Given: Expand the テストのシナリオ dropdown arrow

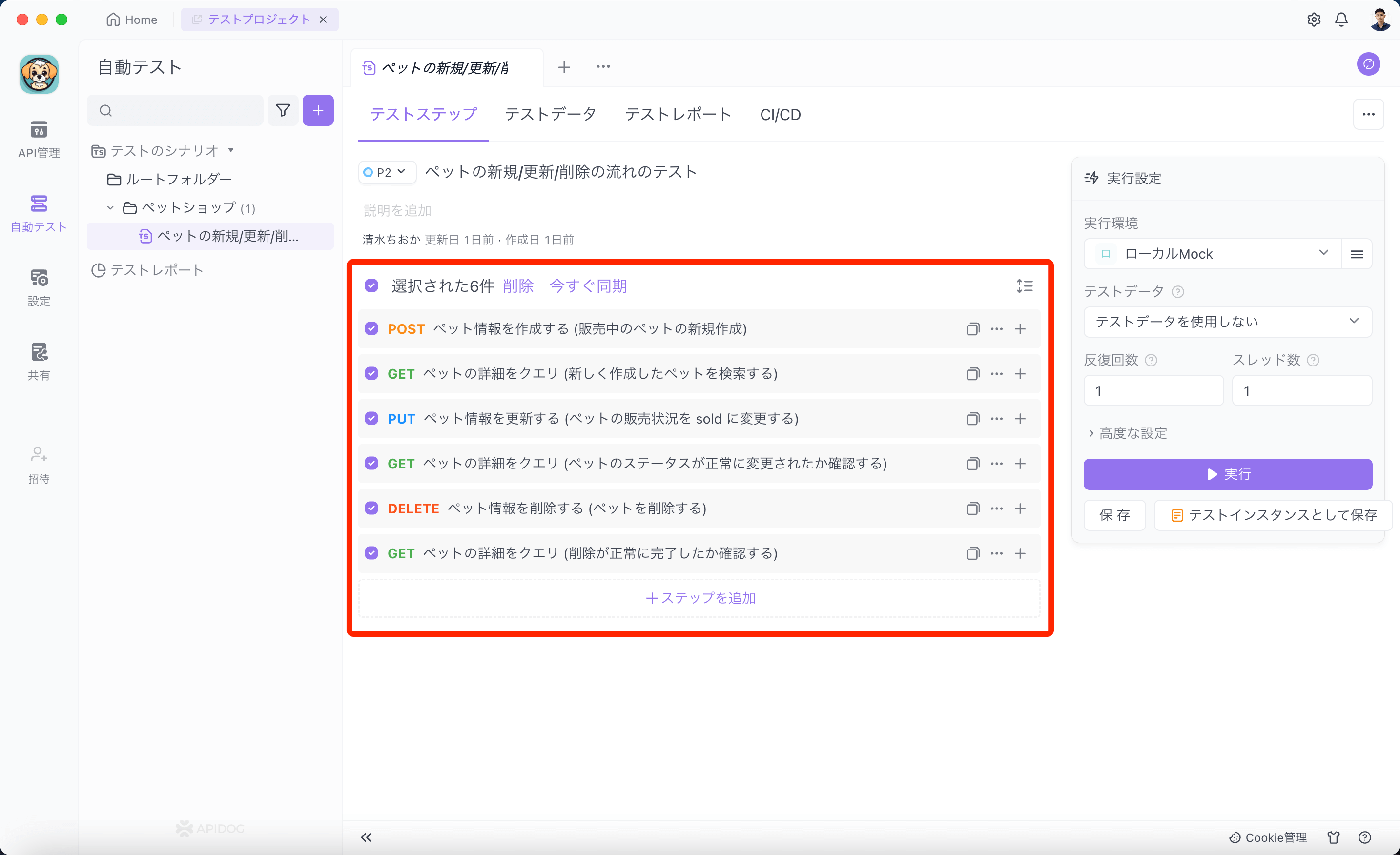Looking at the screenshot, I should point(231,150).
